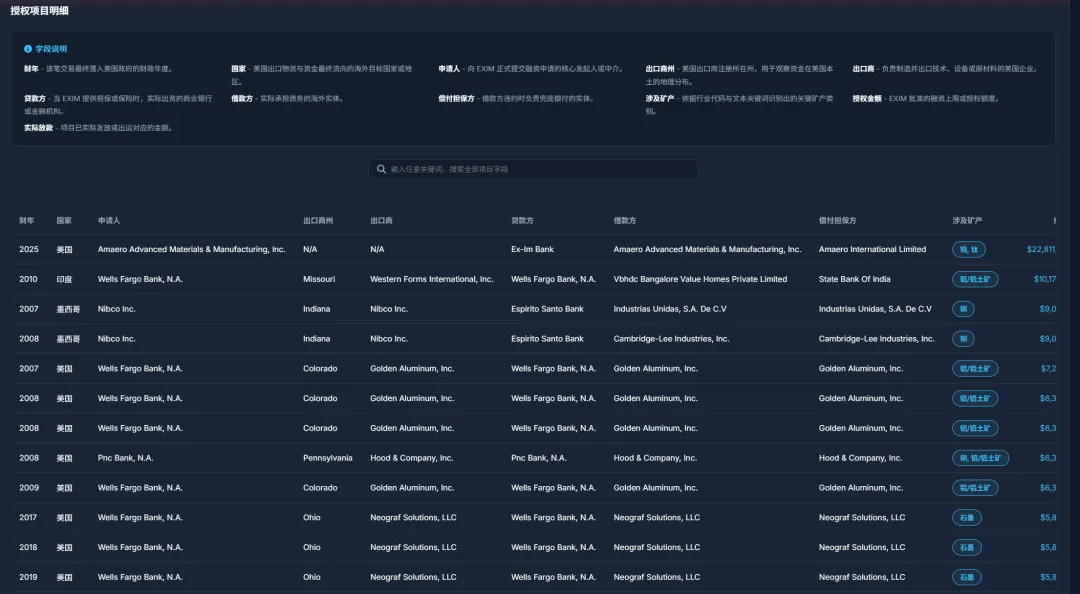Click the 涉及矿产 column header
The width and height of the screenshot is (1080, 594).
click(x=967, y=221)
